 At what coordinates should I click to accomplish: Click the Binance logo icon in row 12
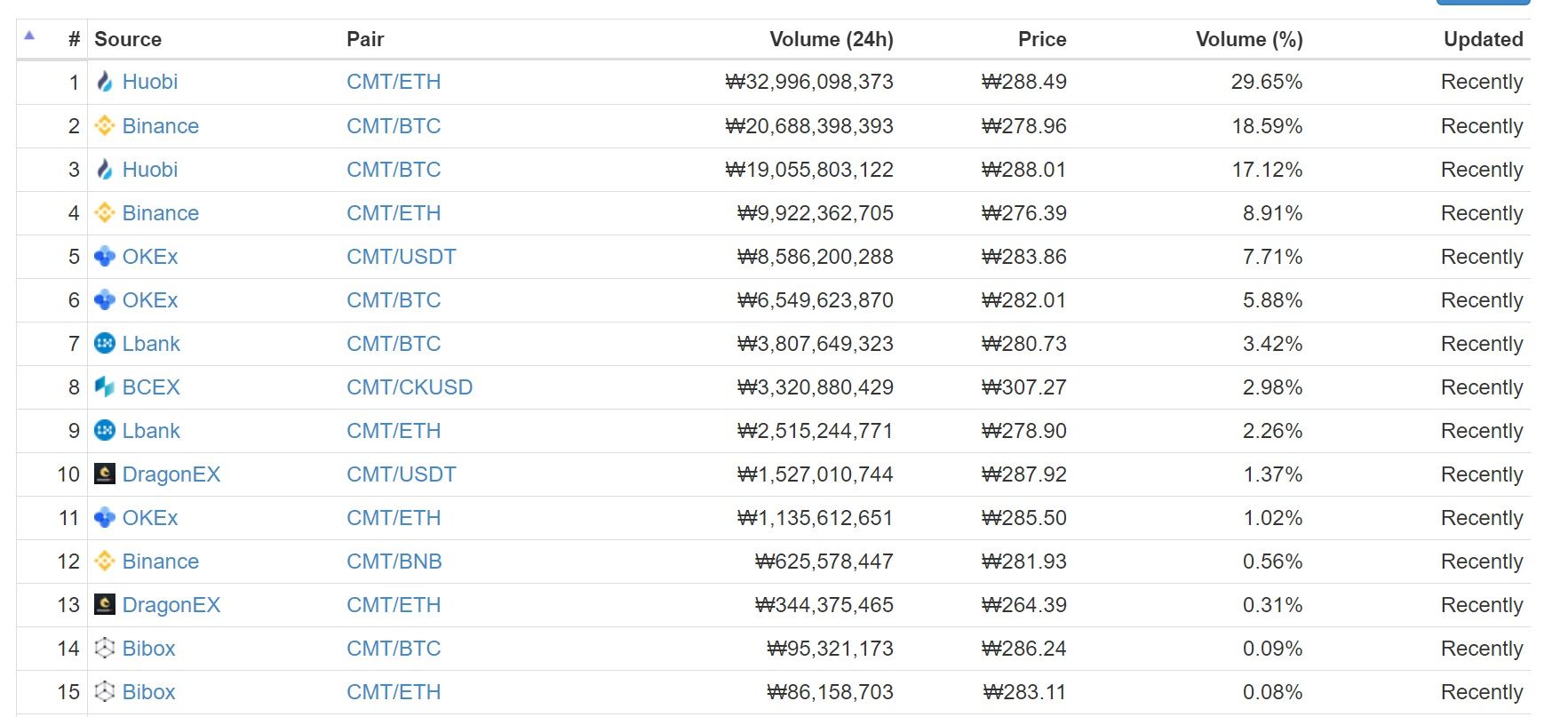tap(105, 561)
